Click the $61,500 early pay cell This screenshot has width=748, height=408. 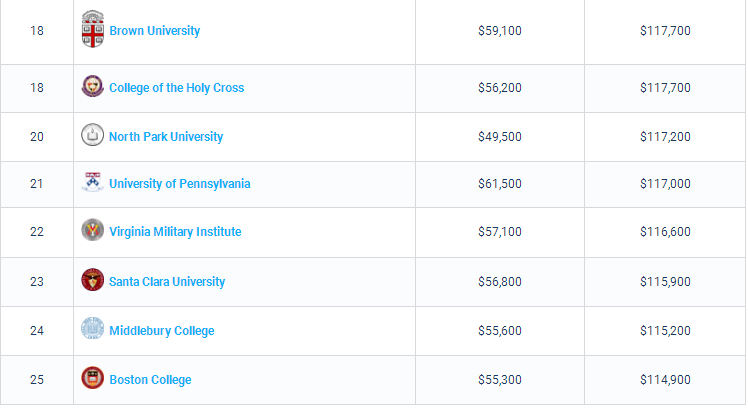pos(500,184)
